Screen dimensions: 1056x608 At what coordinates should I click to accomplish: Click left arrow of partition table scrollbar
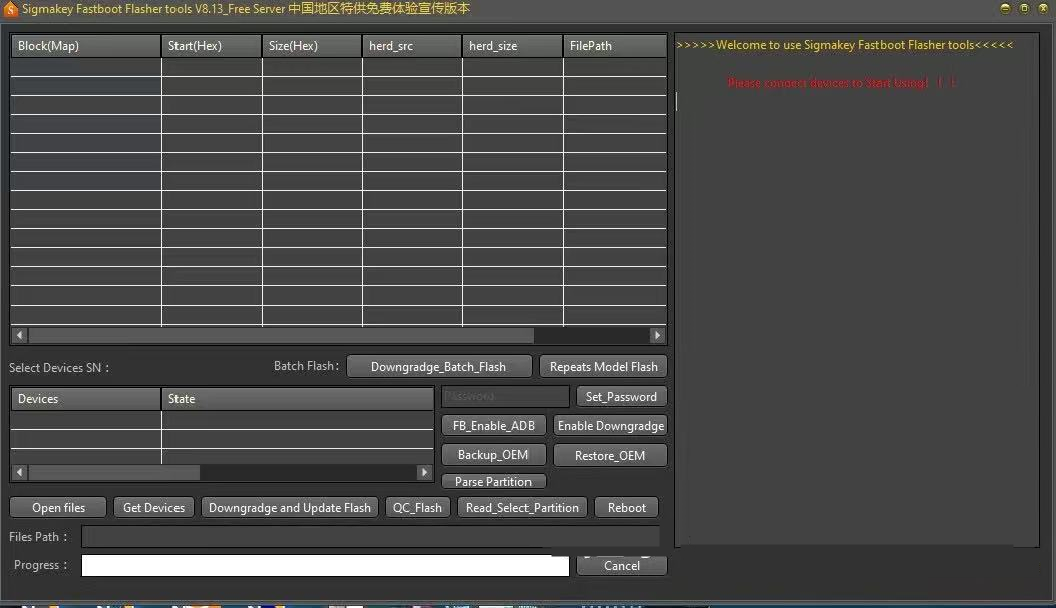tap(19, 335)
